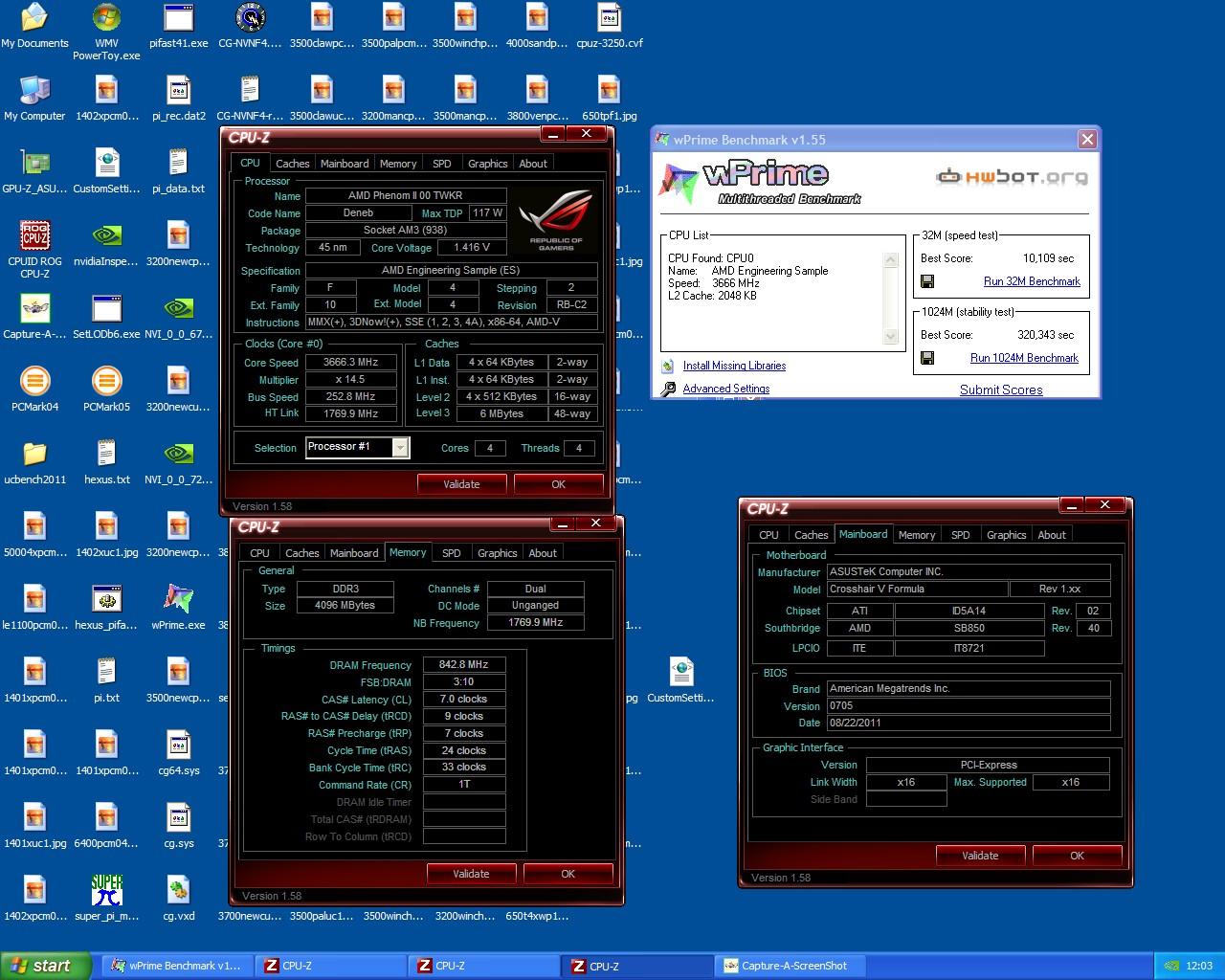This screenshot has width=1225, height=980.
Task: Click Install Missing Libraries link
Action: 734,366
